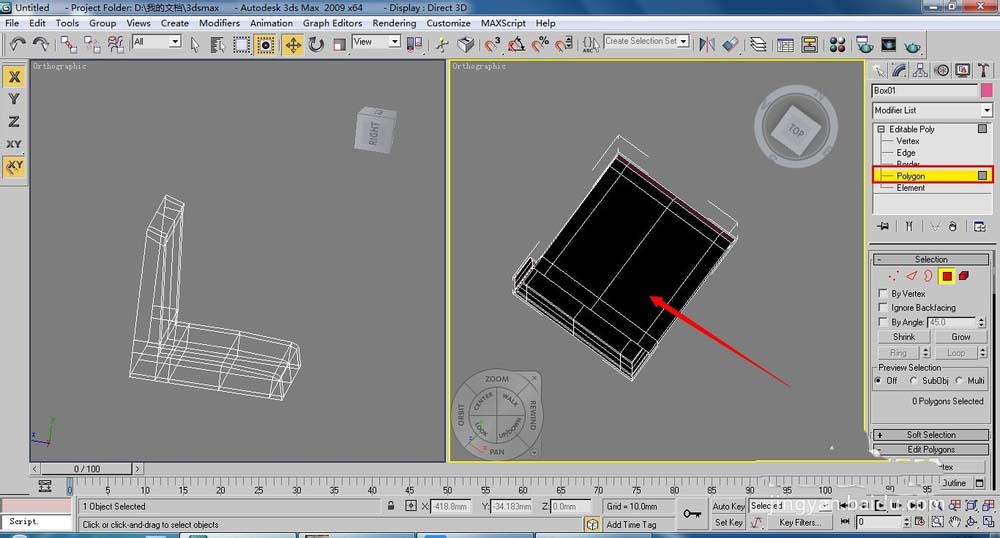Image resolution: width=1000 pixels, height=538 pixels.
Task: Open the Schematic View icon
Action: tap(809, 44)
